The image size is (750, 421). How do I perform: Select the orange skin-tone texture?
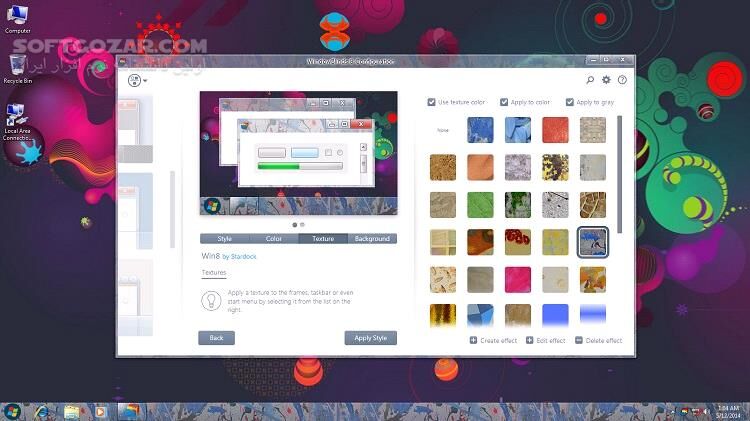tap(480, 167)
